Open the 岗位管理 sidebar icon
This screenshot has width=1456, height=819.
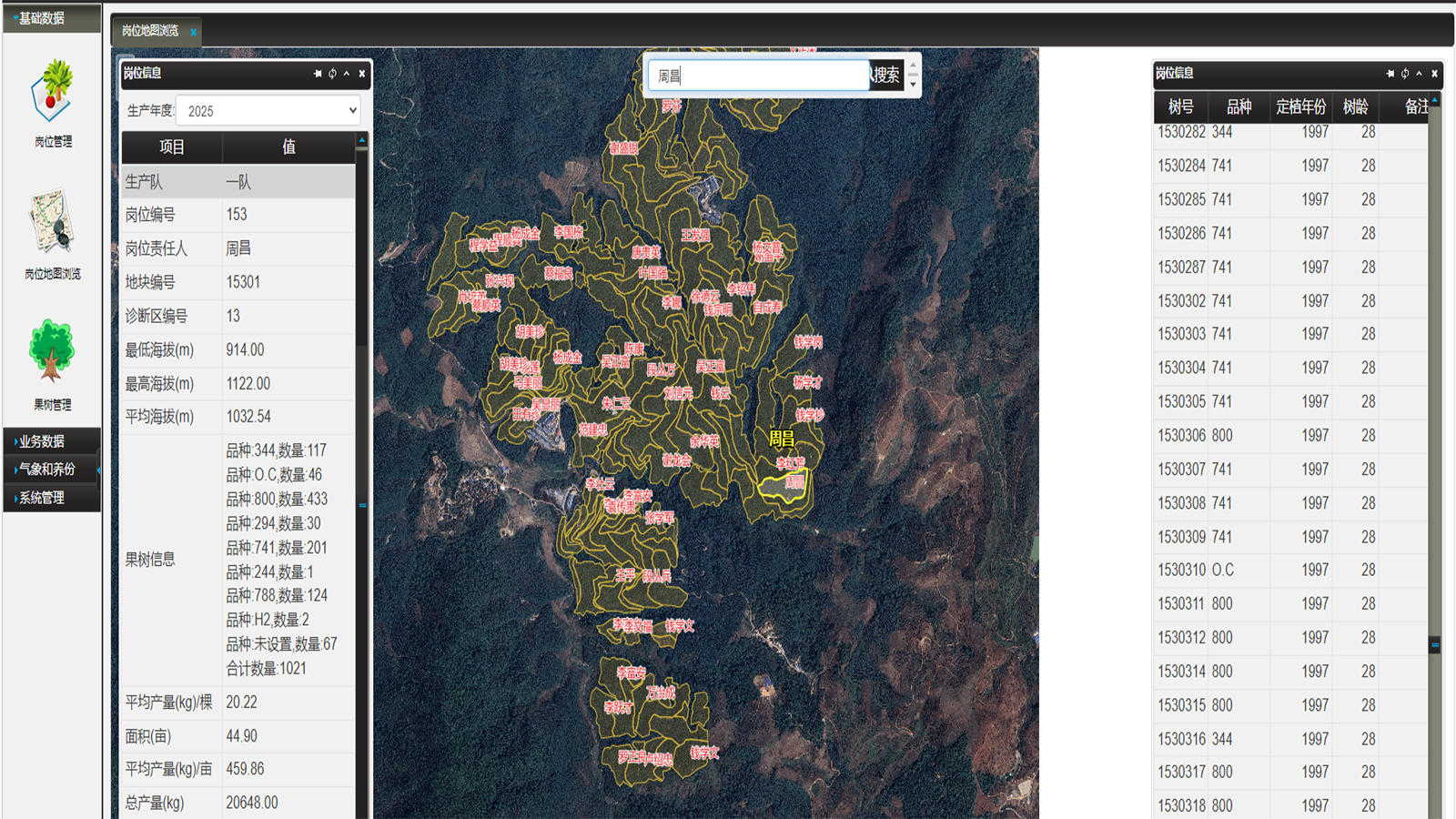[53, 101]
